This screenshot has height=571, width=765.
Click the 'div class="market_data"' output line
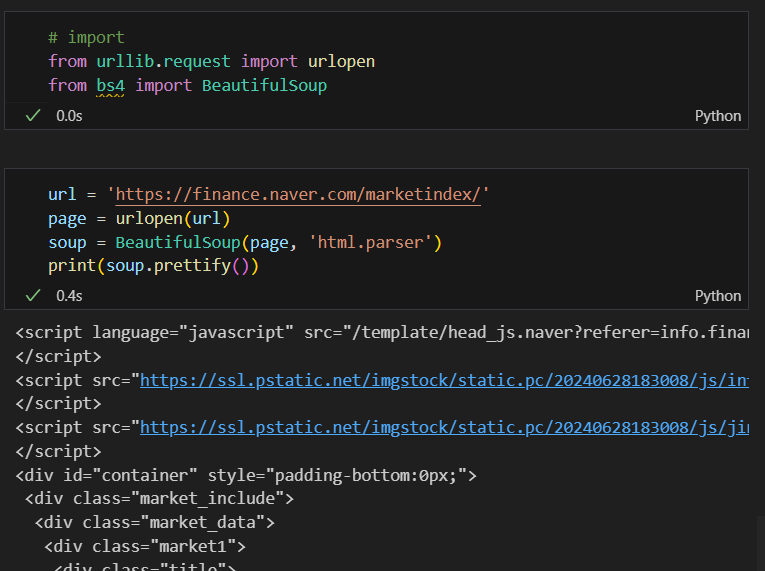(154, 523)
